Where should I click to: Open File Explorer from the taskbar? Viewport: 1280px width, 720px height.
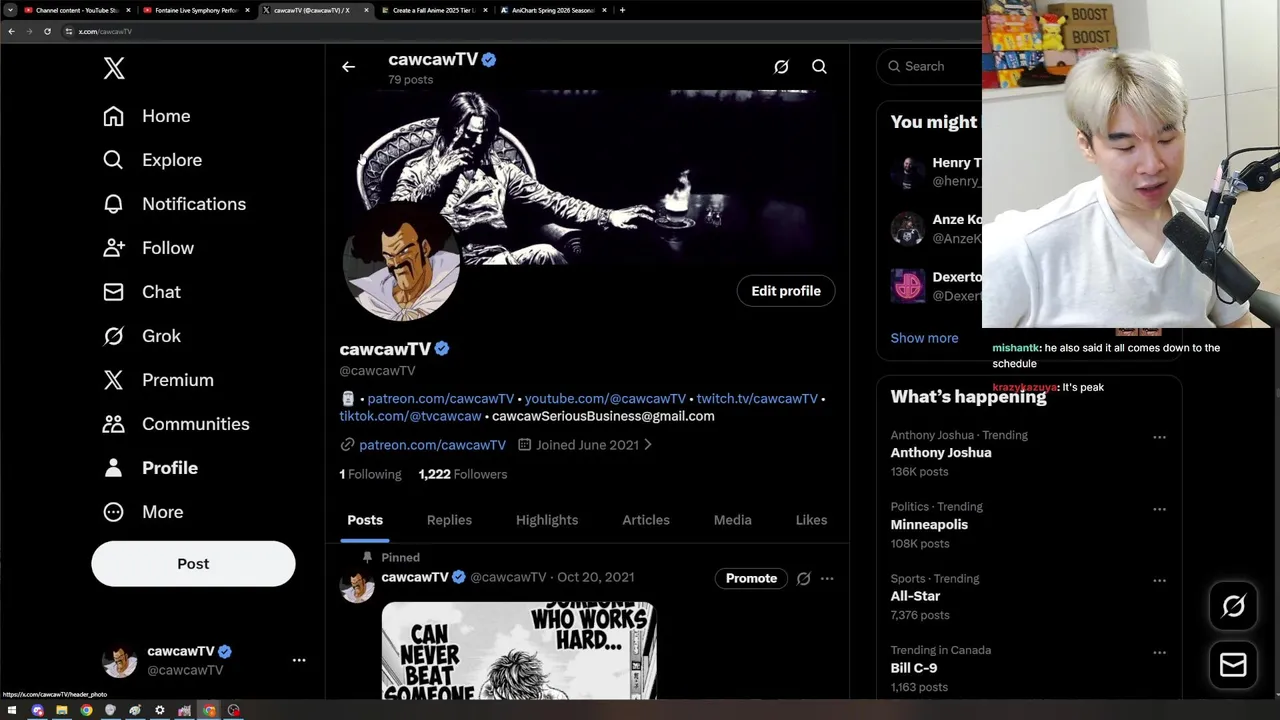click(62, 711)
